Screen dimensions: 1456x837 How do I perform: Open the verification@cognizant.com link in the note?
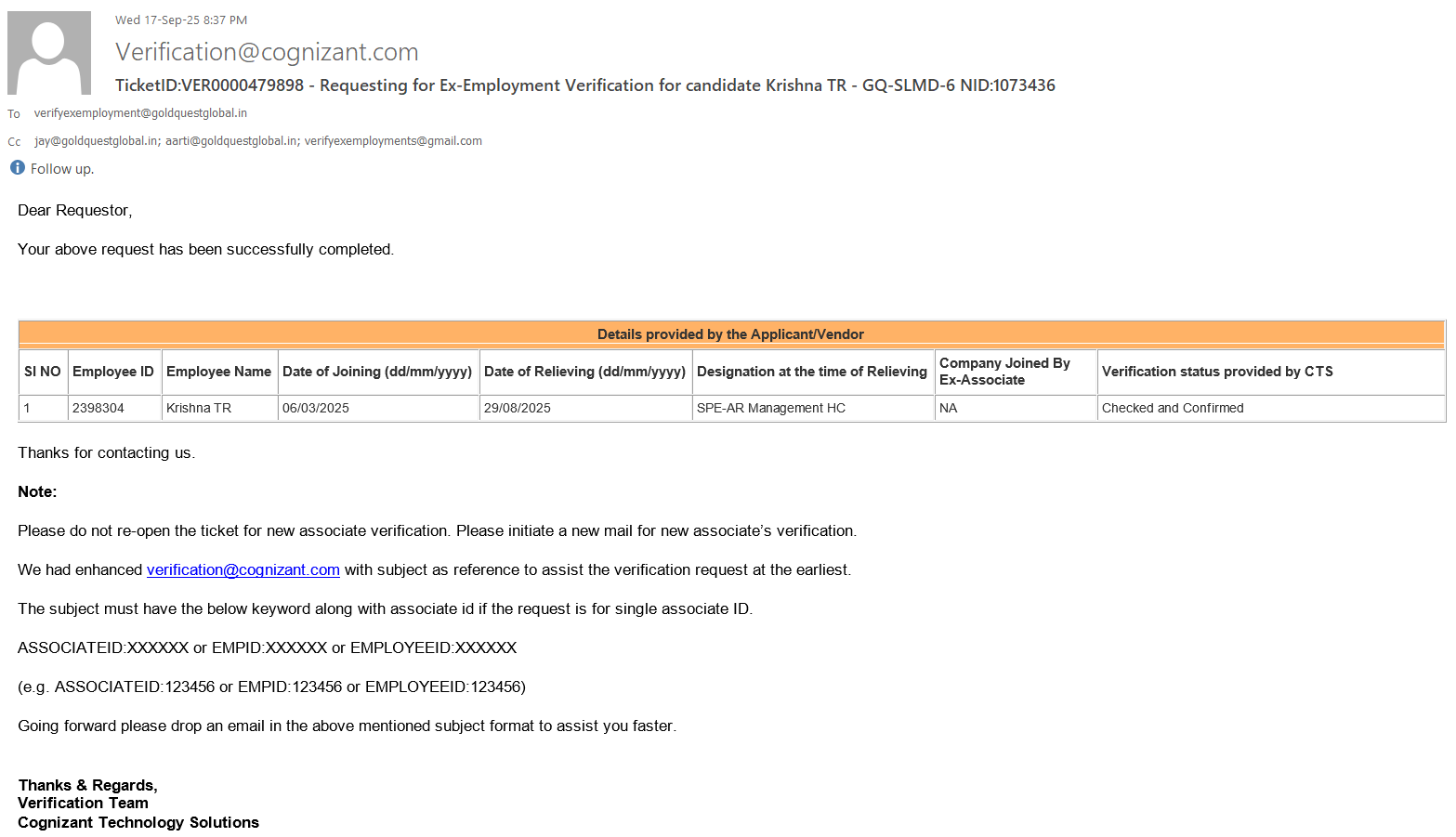tap(243, 569)
